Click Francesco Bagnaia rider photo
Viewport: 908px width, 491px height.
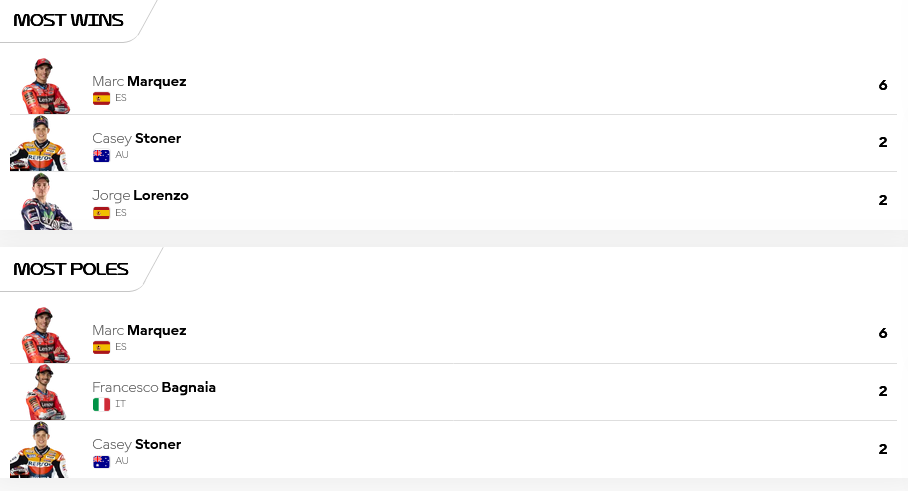(45, 392)
